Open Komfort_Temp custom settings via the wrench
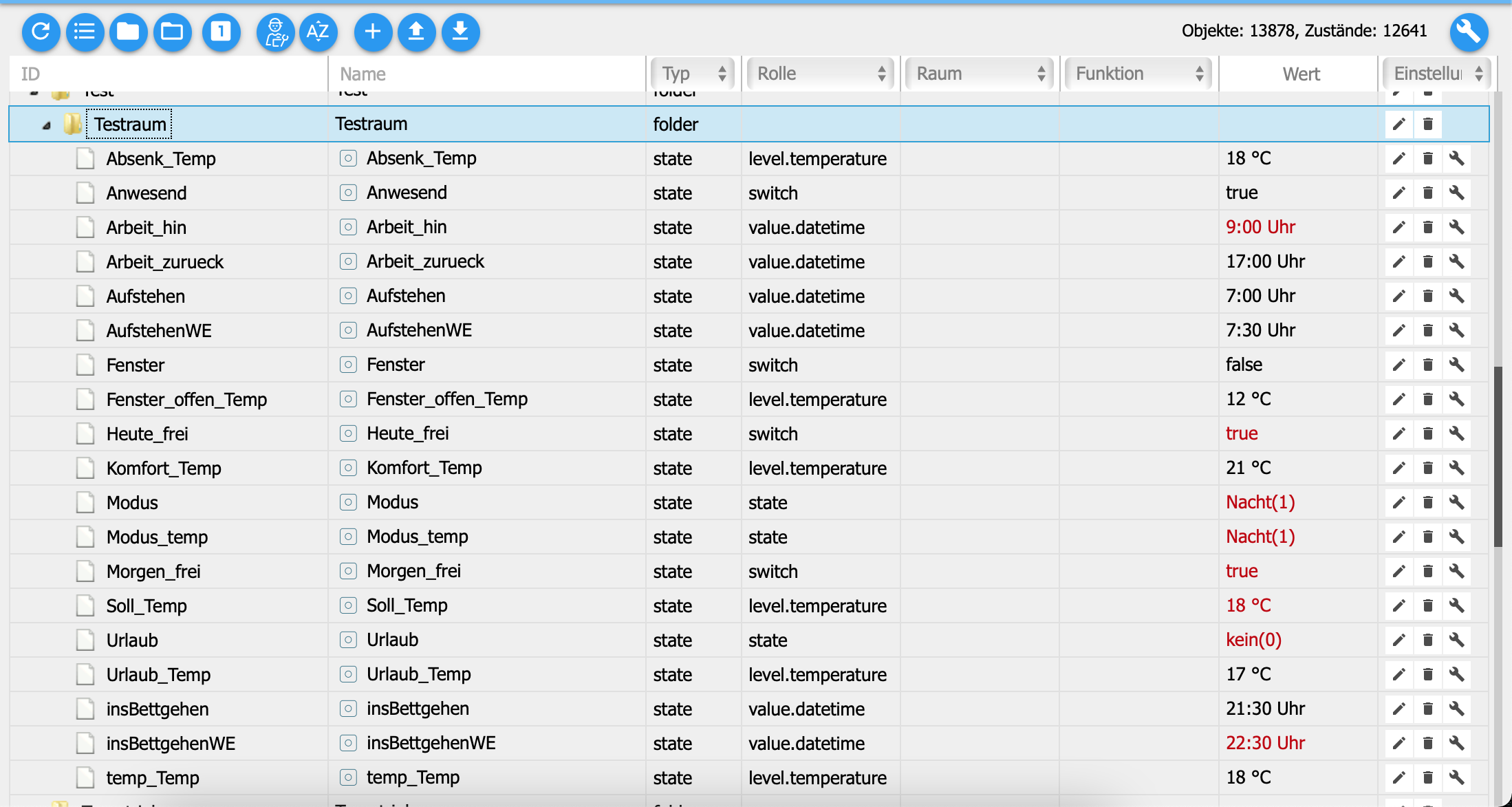 coord(1457,469)
